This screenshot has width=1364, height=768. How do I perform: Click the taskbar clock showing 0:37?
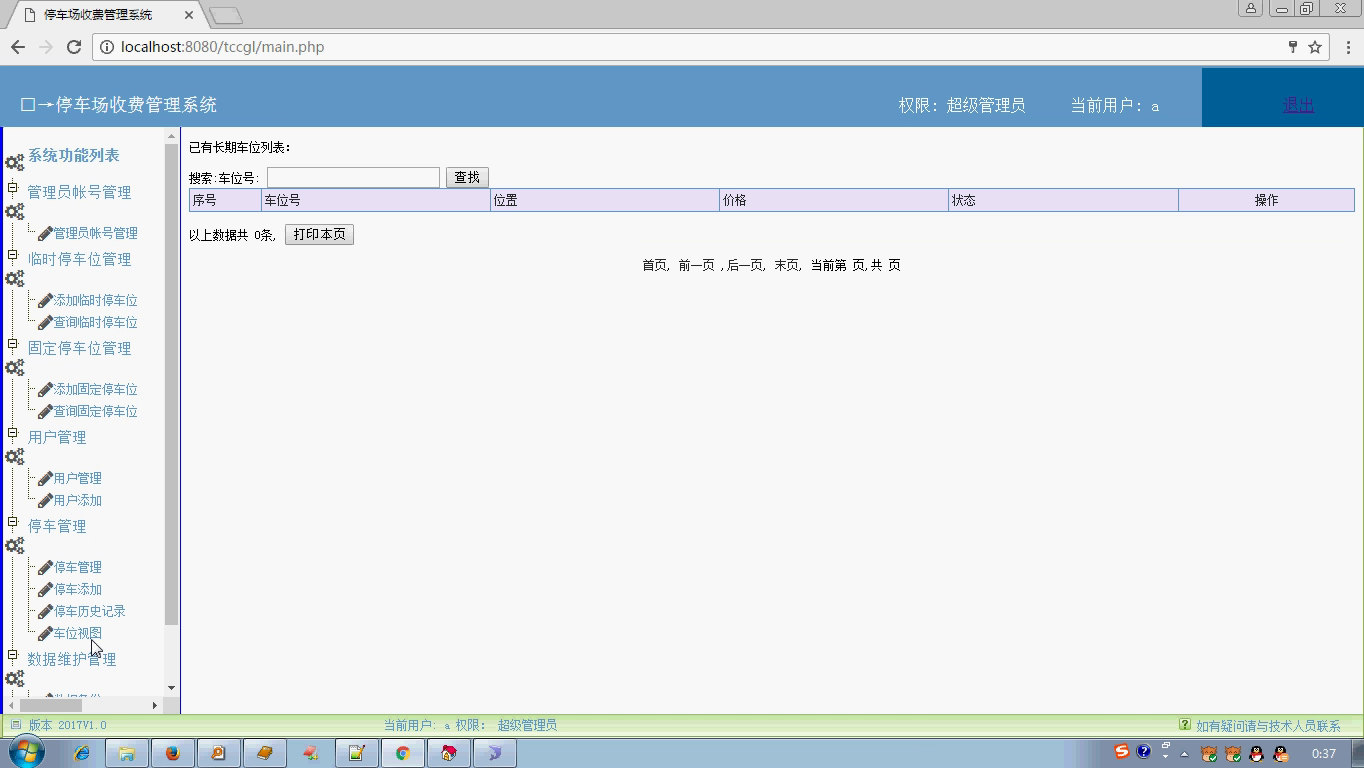click(1324, 754)
